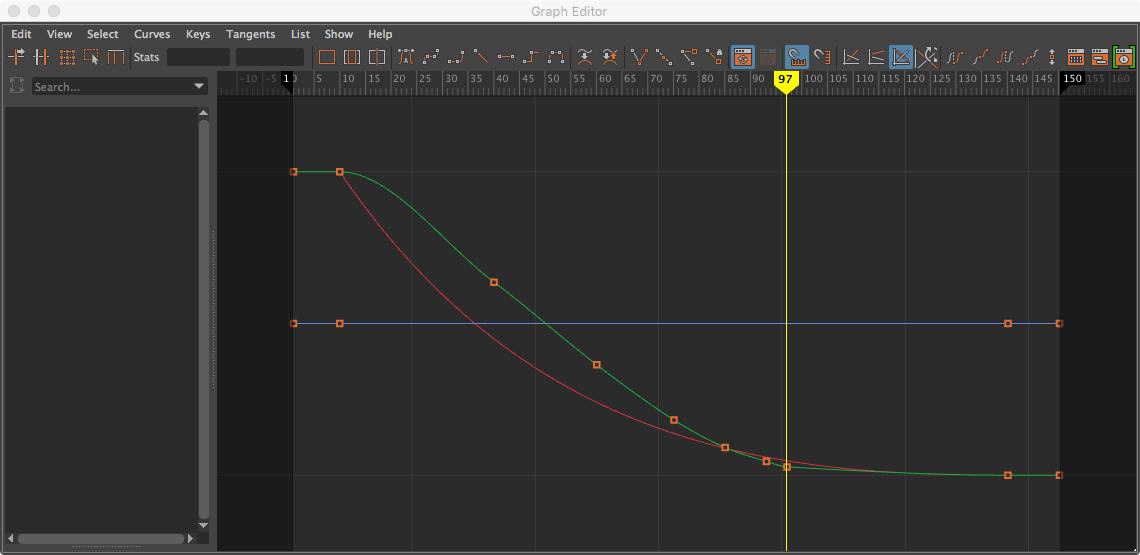Screen dimensions: 1140x555
Task: Click the first Stats input field
Action: tap(198, 57)
